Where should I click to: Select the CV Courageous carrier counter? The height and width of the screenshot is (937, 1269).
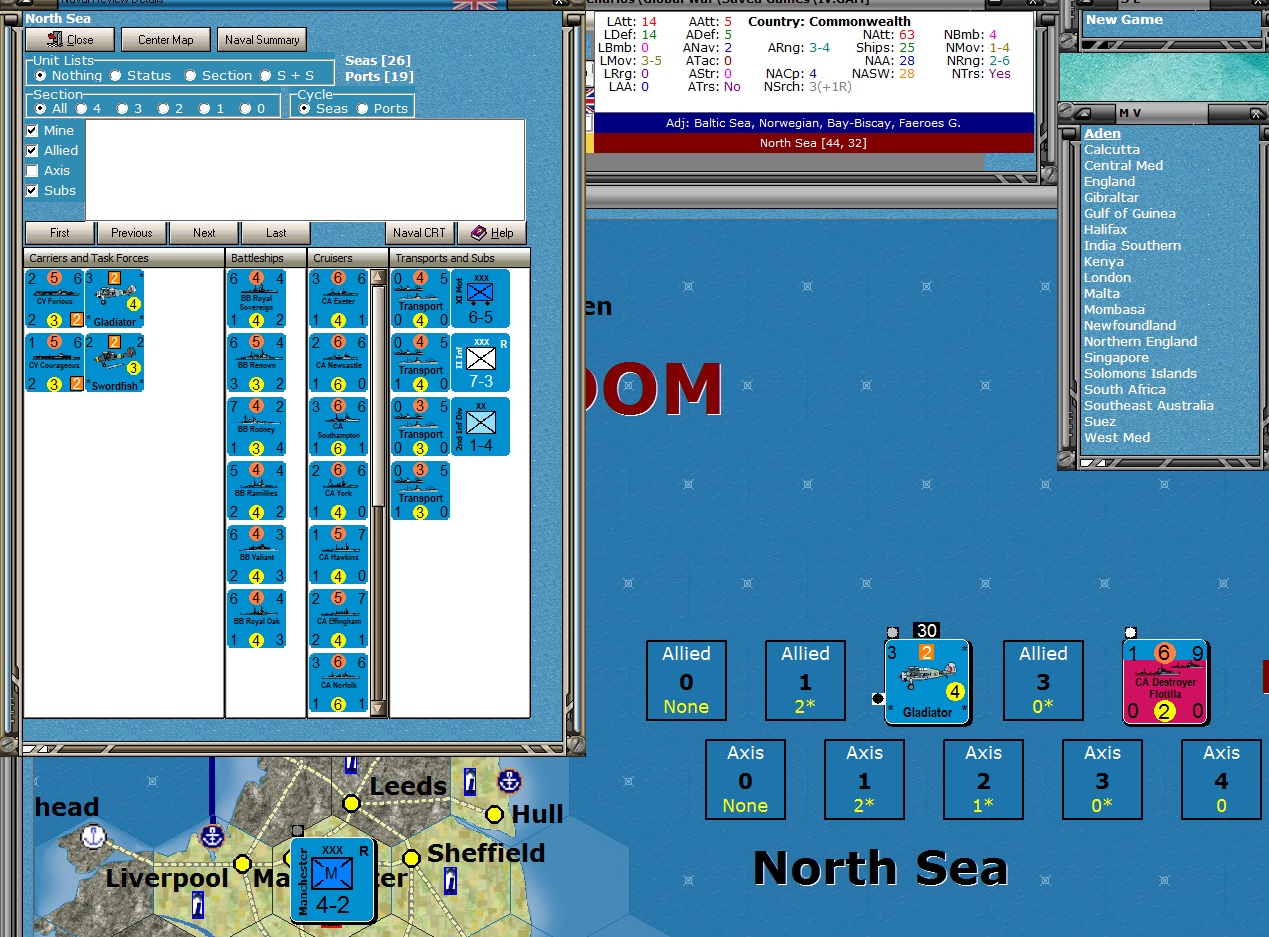coord(54,362)
